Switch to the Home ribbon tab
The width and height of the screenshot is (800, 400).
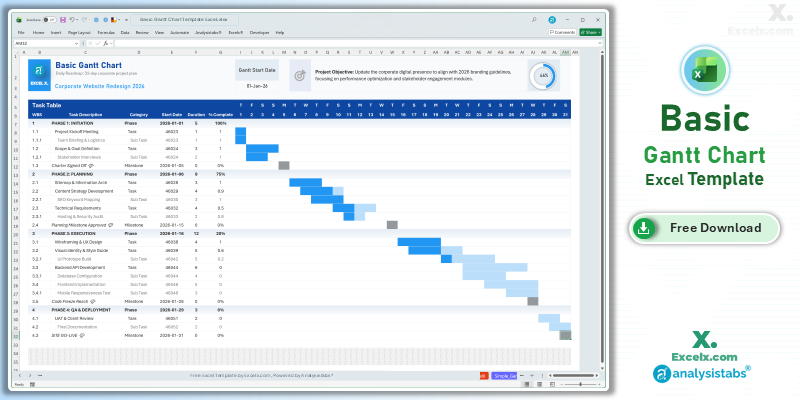[x=38, y=32]
